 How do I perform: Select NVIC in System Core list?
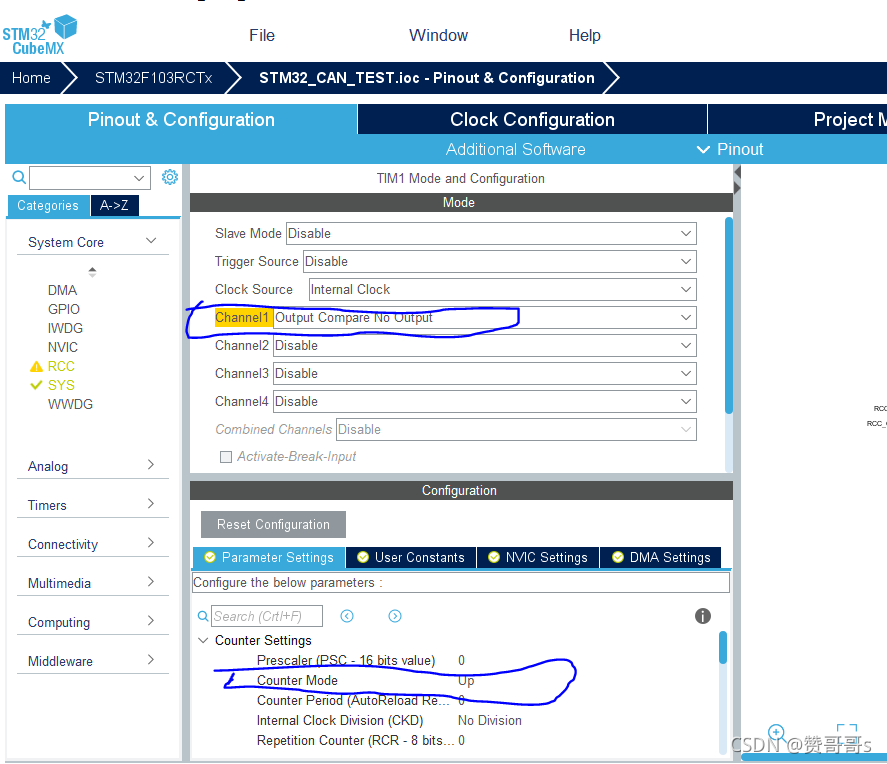(63, 347)
